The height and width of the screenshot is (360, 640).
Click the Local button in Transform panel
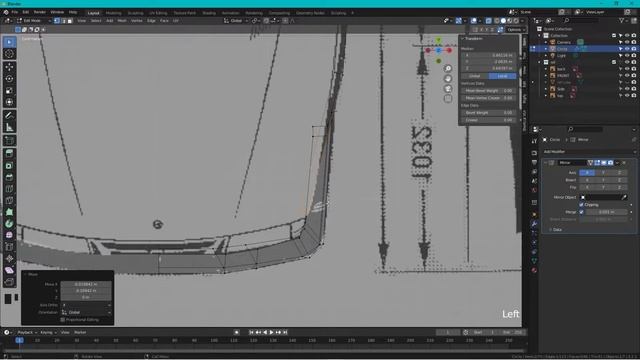coord(502,76)
